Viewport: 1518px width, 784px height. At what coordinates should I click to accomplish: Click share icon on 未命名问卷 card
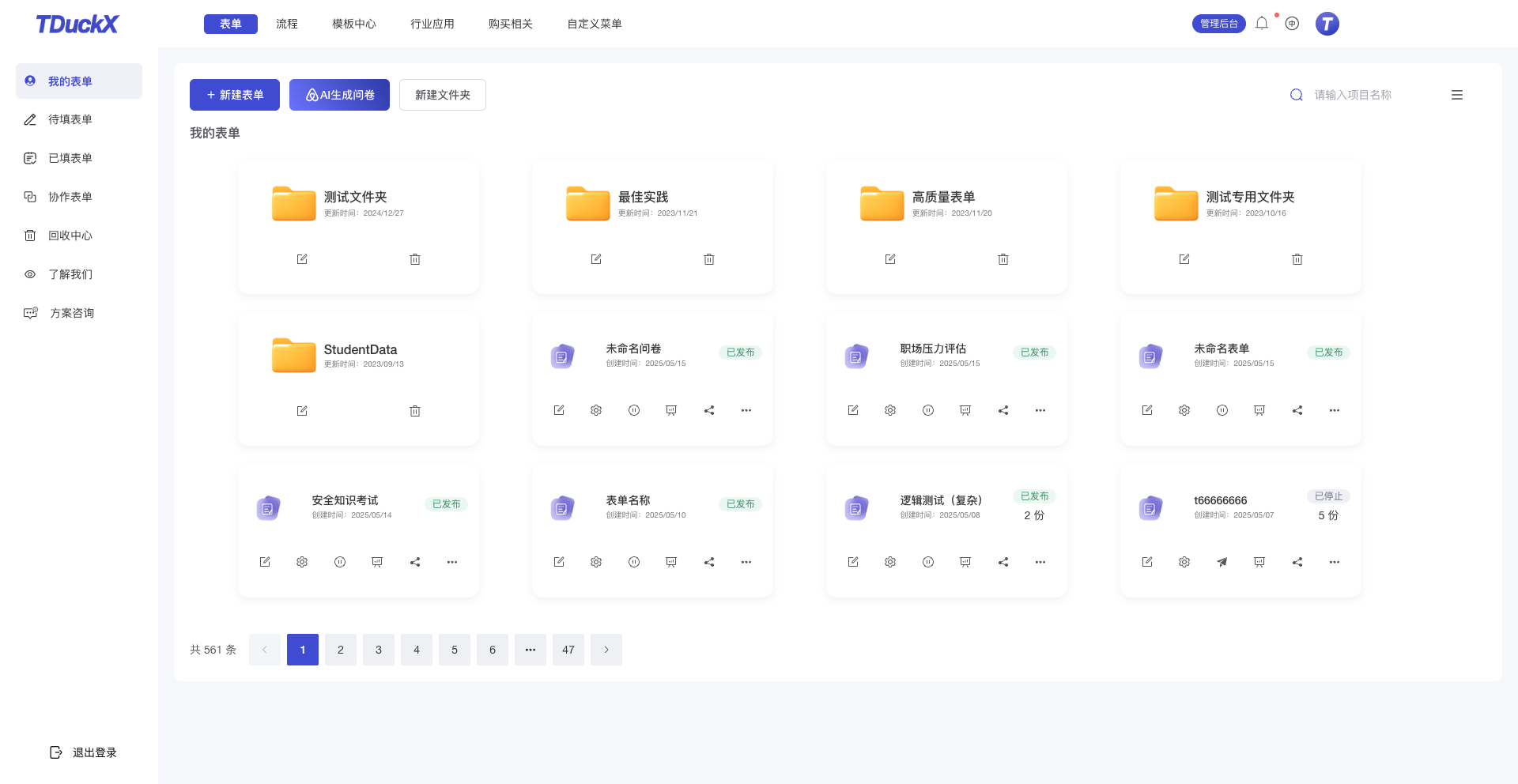709,410
